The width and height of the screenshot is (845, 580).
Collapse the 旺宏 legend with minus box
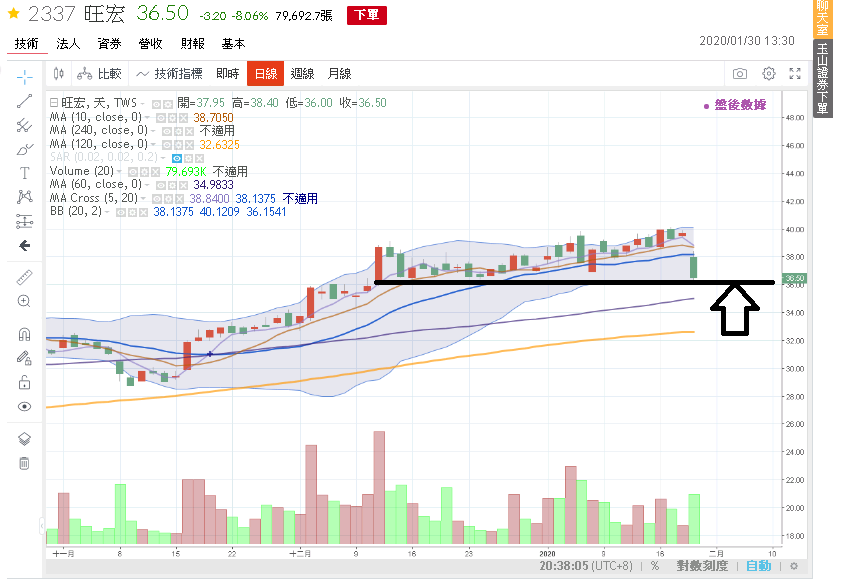click(x=53, y=102)
